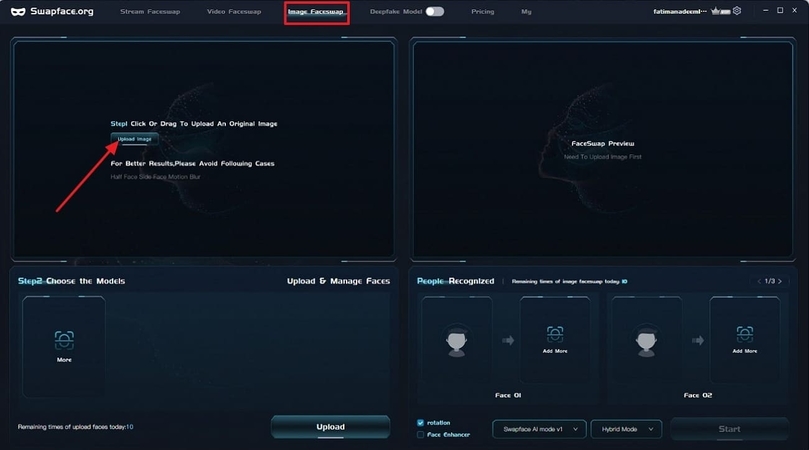Screen dimensions: 809x450
Task: Open the My tab
Action: [x=526, y=11]
